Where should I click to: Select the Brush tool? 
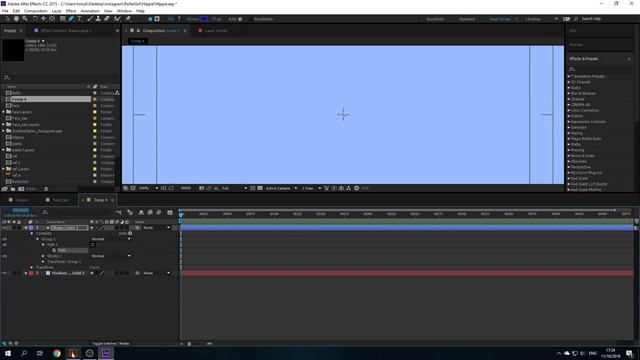(89, 19)
